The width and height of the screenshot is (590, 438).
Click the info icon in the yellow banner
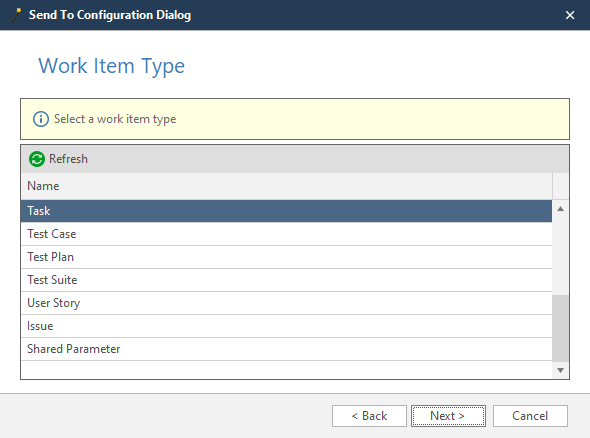pyautogui.click(x=41, y=119)
